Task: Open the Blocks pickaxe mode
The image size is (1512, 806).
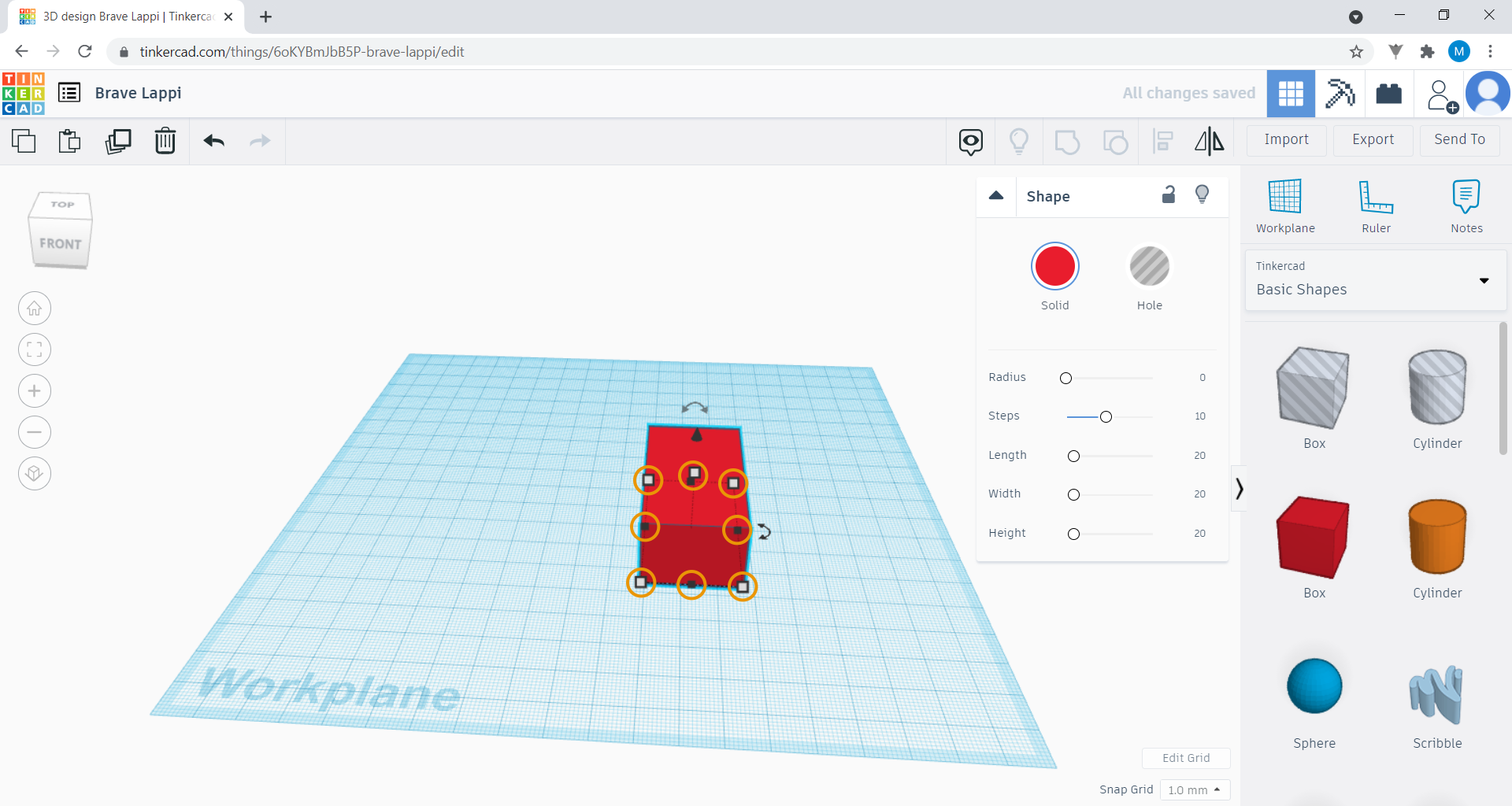Action: (1340, 94)
